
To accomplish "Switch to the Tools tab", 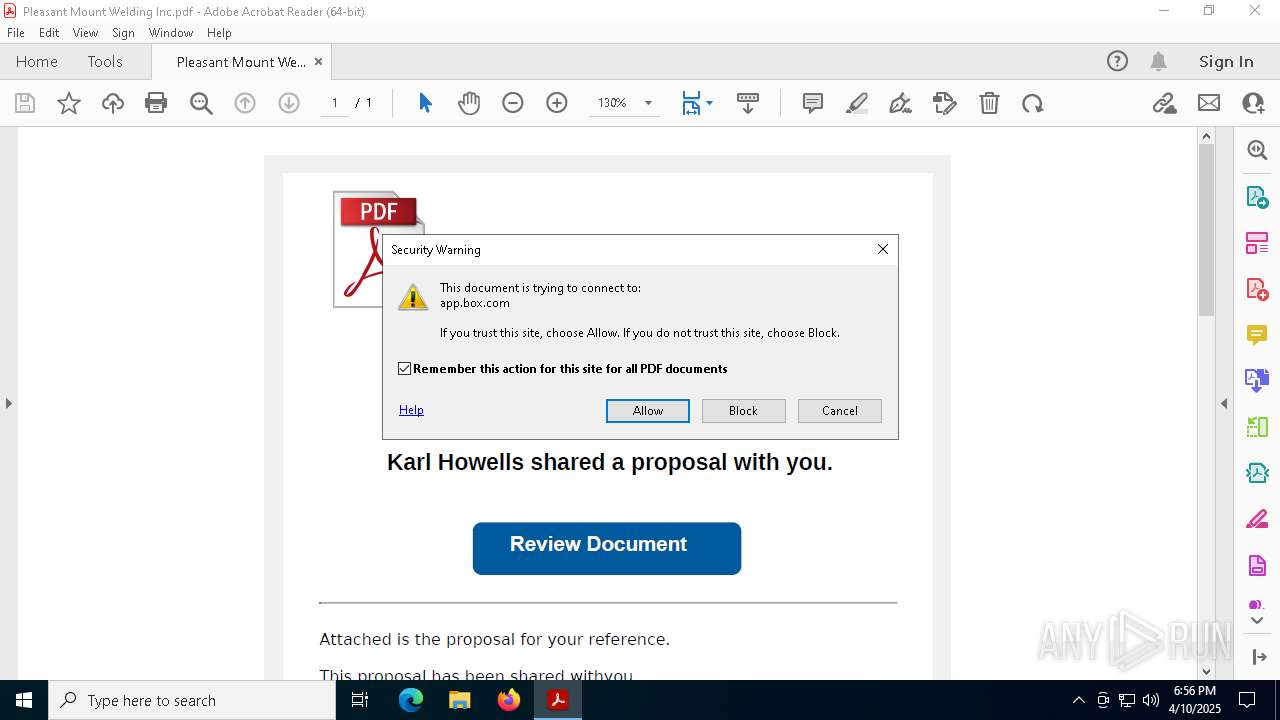I will [x=105, y=61].
